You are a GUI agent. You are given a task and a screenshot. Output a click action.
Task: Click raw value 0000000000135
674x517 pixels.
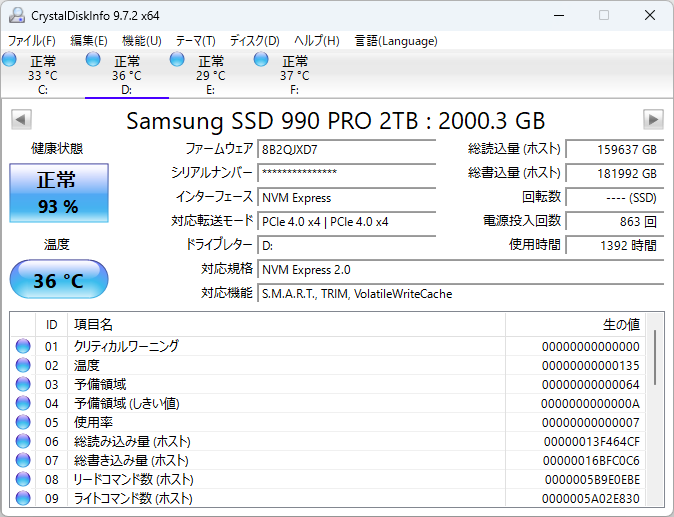point(590,365)
